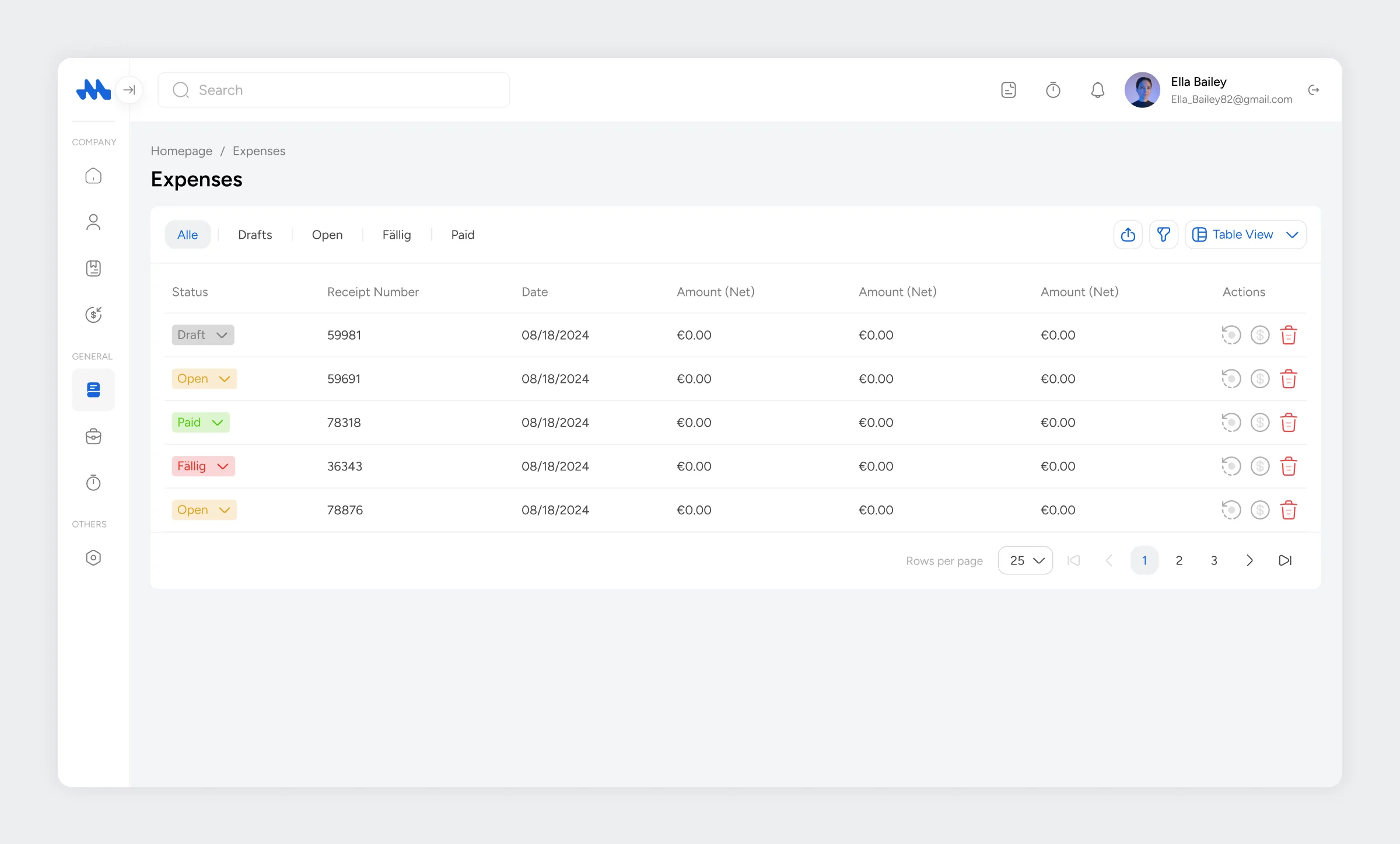Open the Paid status dropdown for 78318

(201, 423)
